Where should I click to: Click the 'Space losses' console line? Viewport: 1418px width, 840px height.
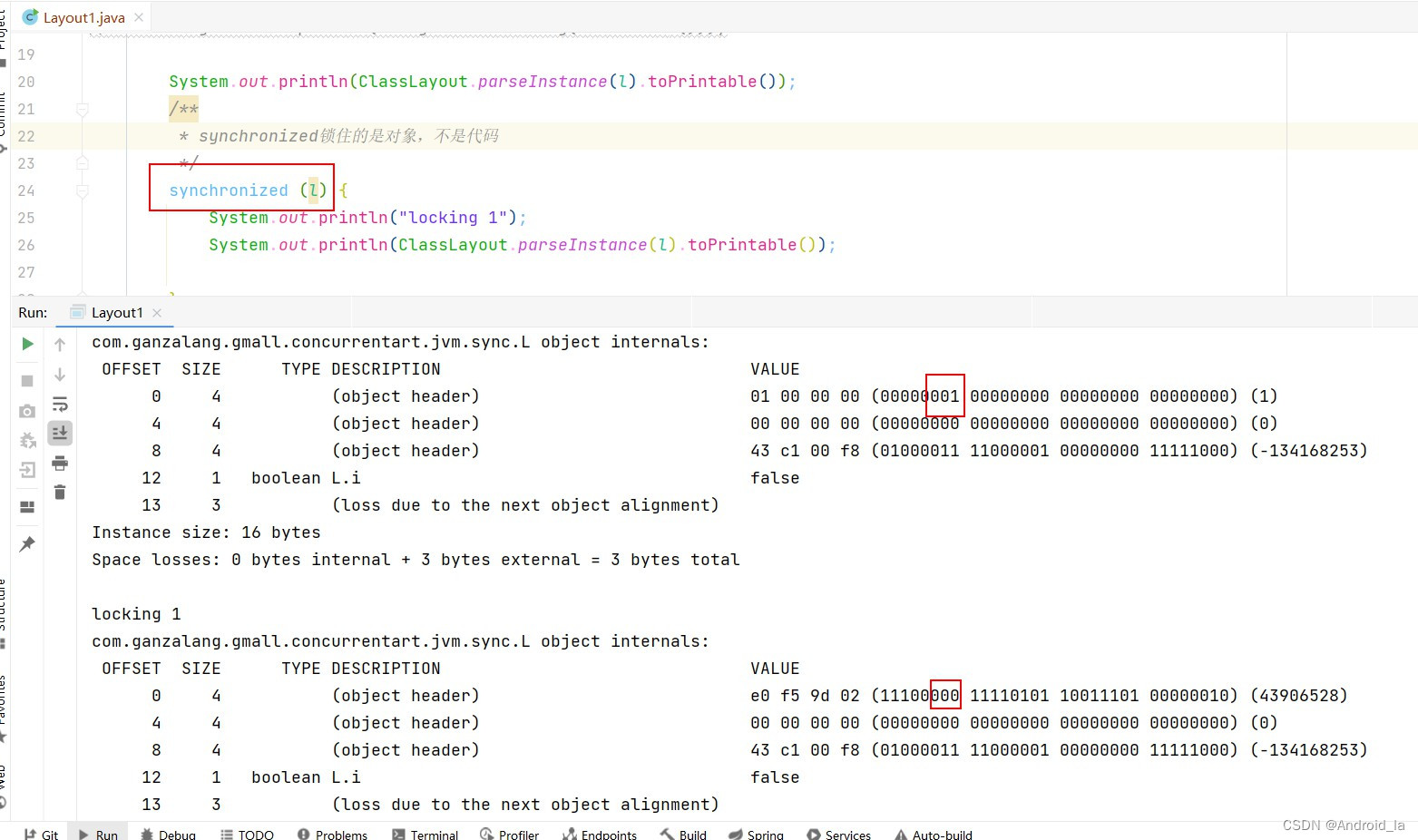click(416, 560)
